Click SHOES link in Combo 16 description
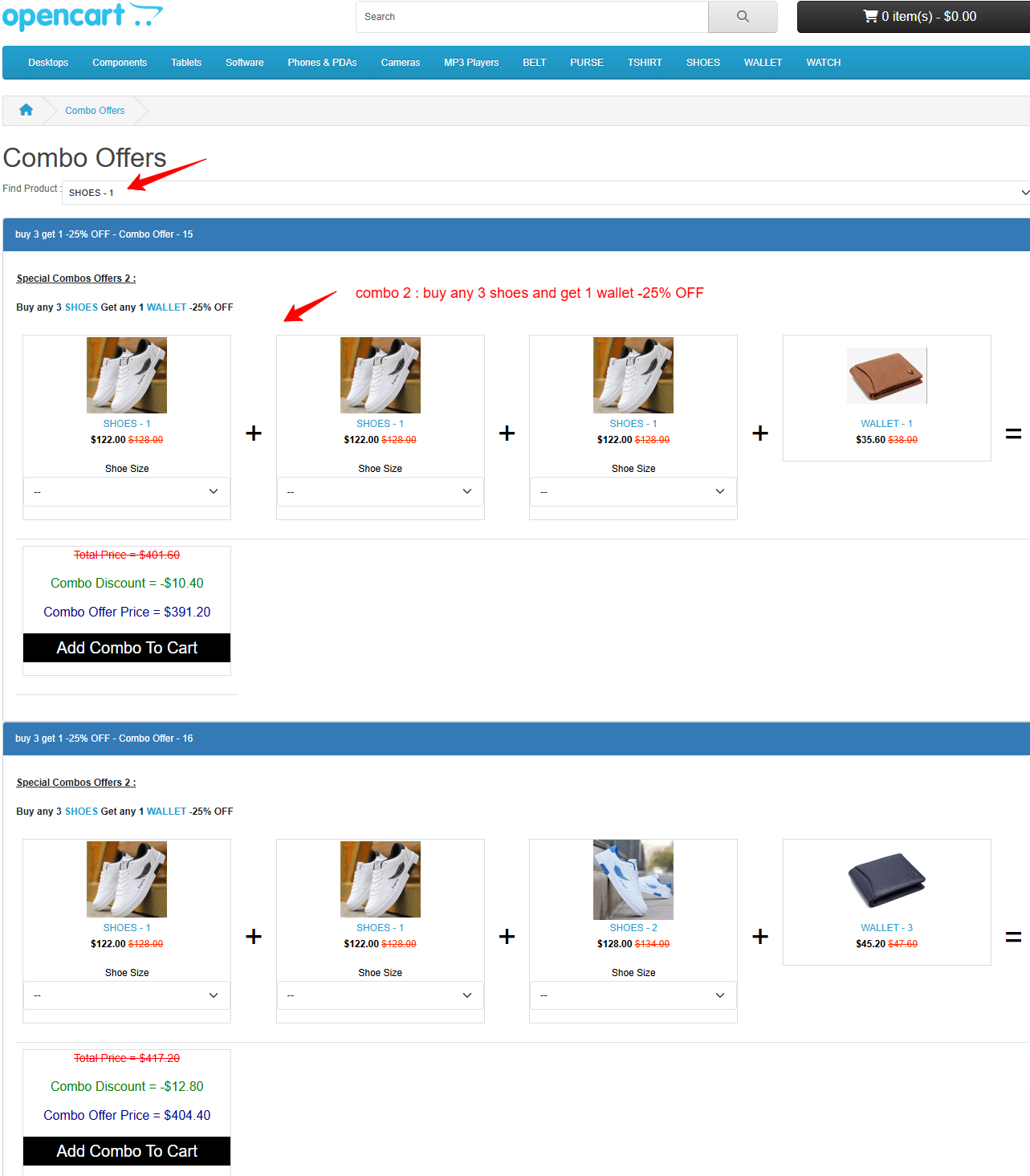Image resolution: width=1030 pixels, height=1176 pixels. (x=81, y=812)
